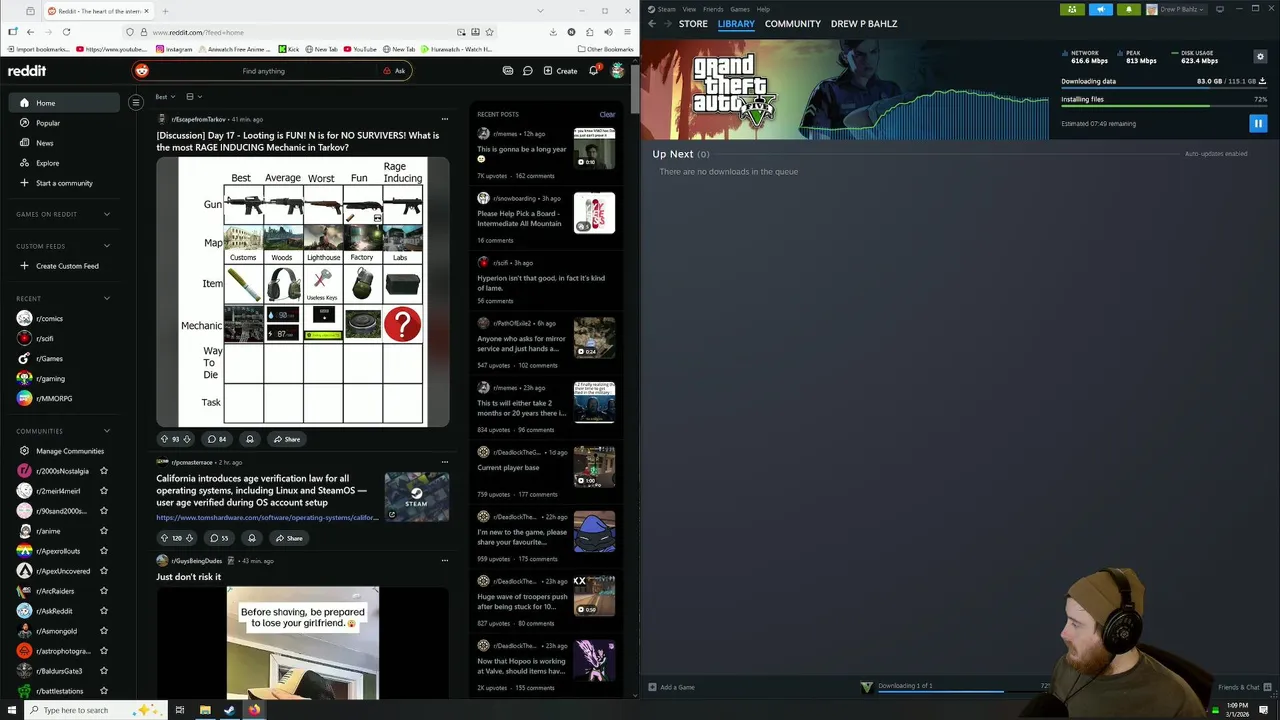Favorite r/ApexUncovered with star toggle

click(104, 571)
